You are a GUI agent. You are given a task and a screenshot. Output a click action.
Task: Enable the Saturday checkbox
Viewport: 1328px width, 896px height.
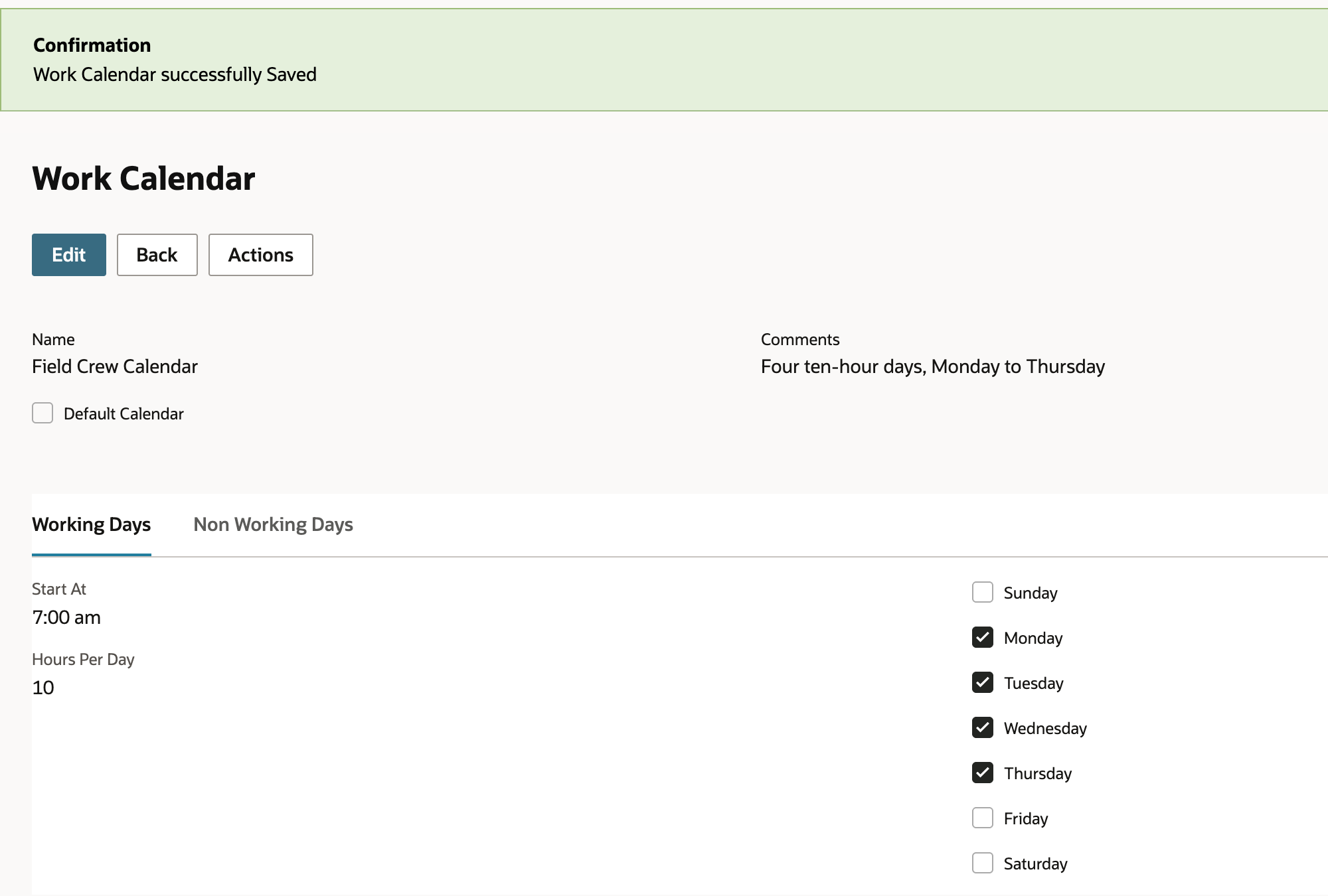click(983, 863)
